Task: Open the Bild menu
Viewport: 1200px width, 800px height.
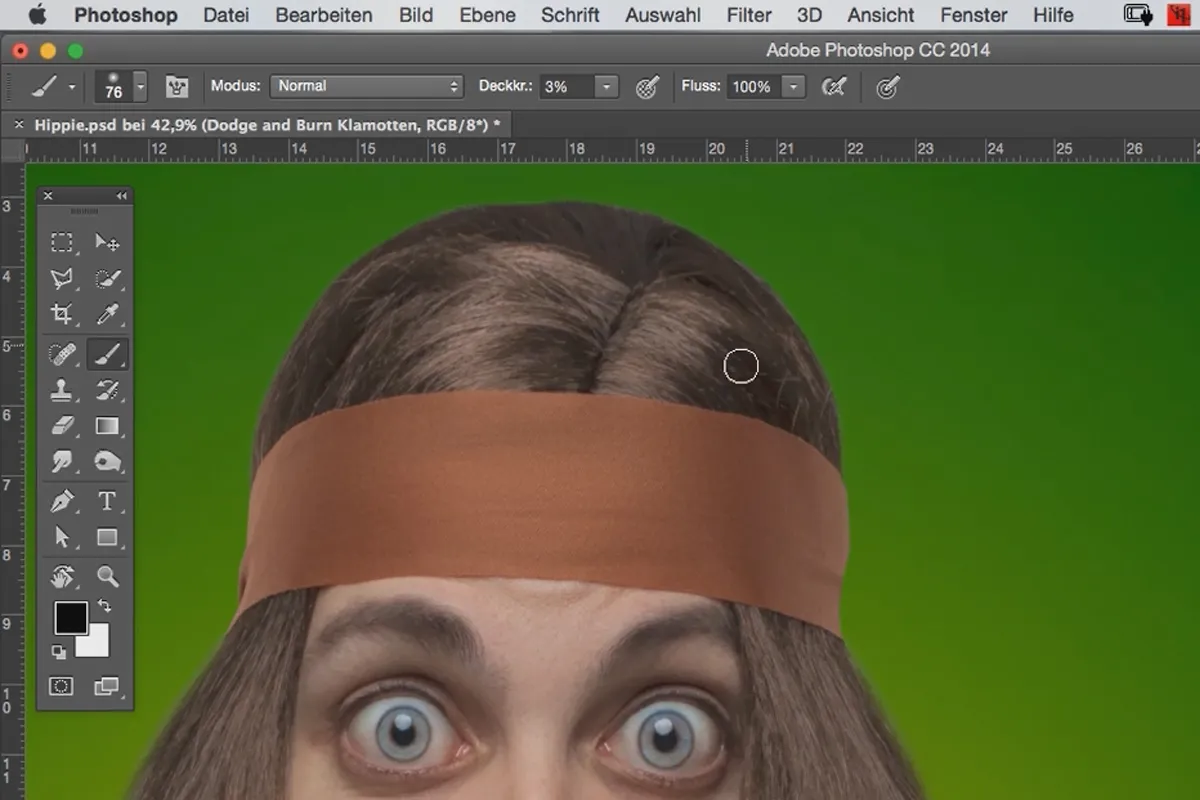Action: pos(416,15)
